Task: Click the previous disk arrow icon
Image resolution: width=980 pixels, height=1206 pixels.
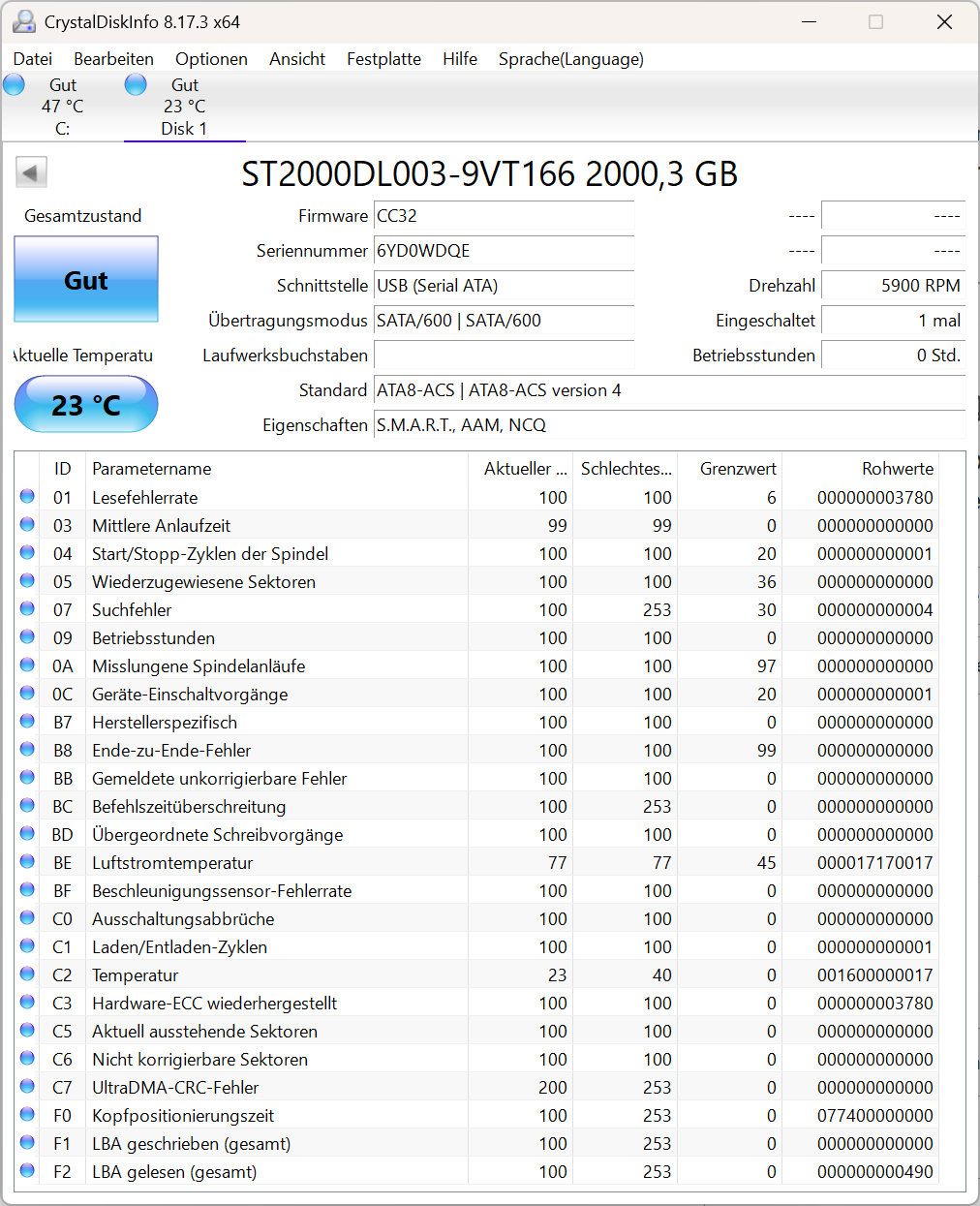Action: pyautogui.click(x=31, y=173)
